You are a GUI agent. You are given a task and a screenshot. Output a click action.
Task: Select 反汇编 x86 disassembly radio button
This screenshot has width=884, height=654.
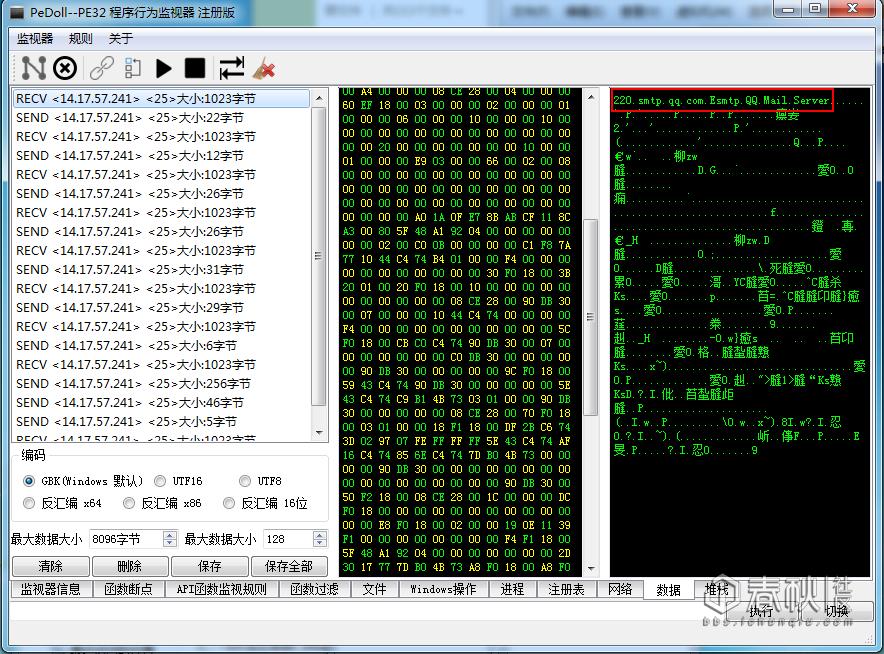click(129, 503)
